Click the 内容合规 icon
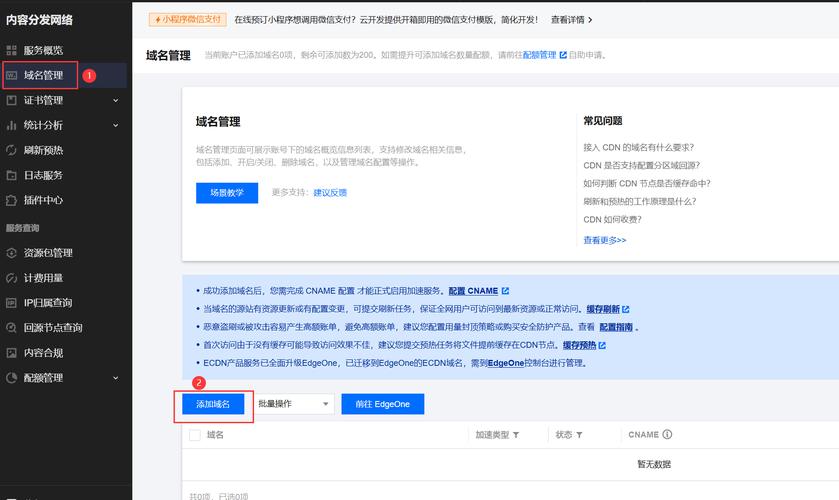This screenshot has width=839, height=500. coord(11,353)
